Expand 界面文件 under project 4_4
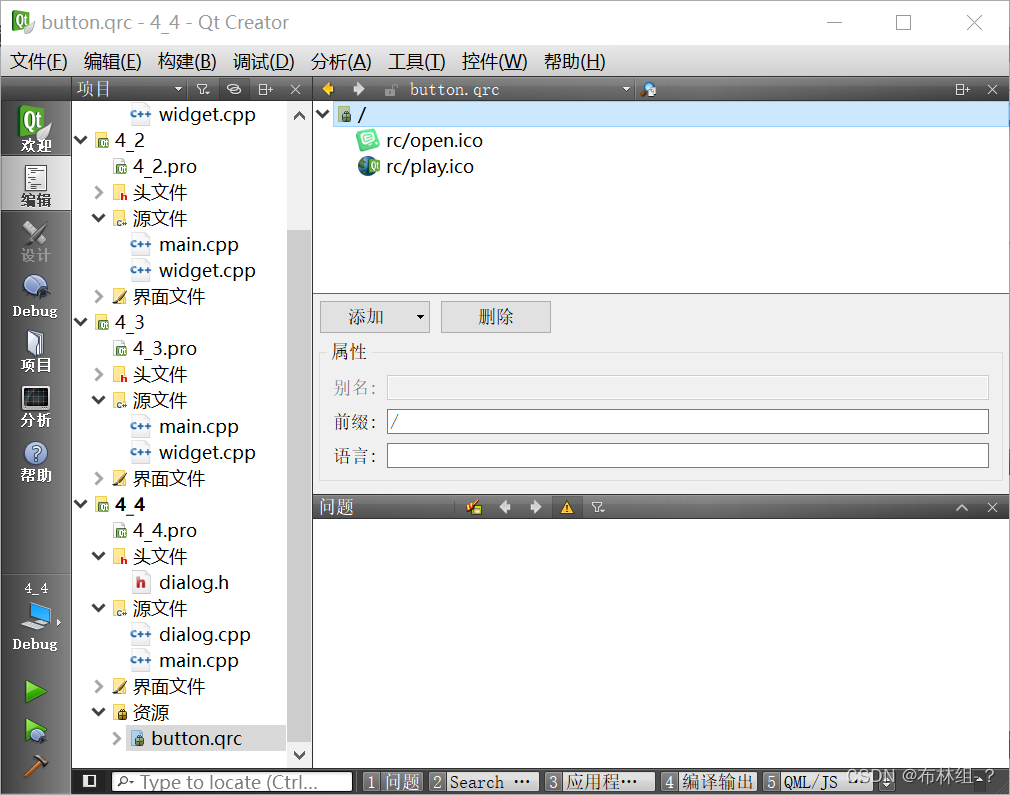This screenshot has width=1010, height=795. click(x=98, y=687)
